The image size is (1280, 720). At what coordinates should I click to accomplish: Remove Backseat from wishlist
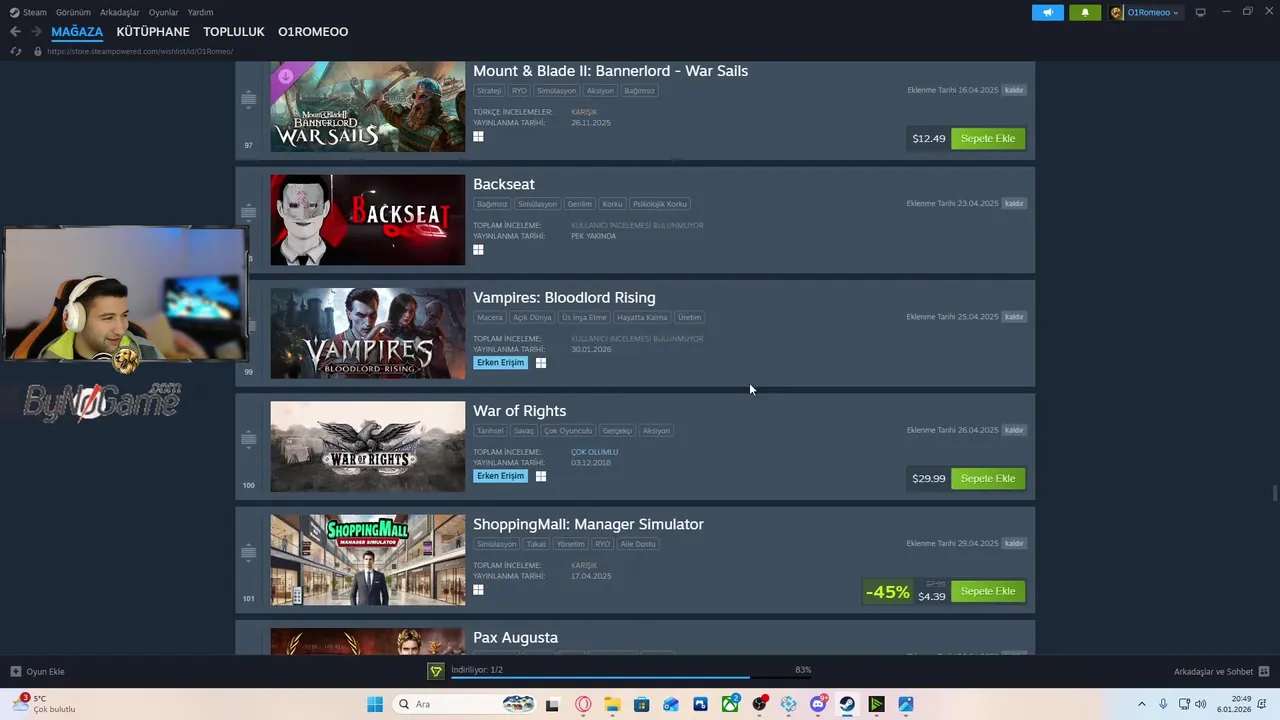[x=1014, y=203]
